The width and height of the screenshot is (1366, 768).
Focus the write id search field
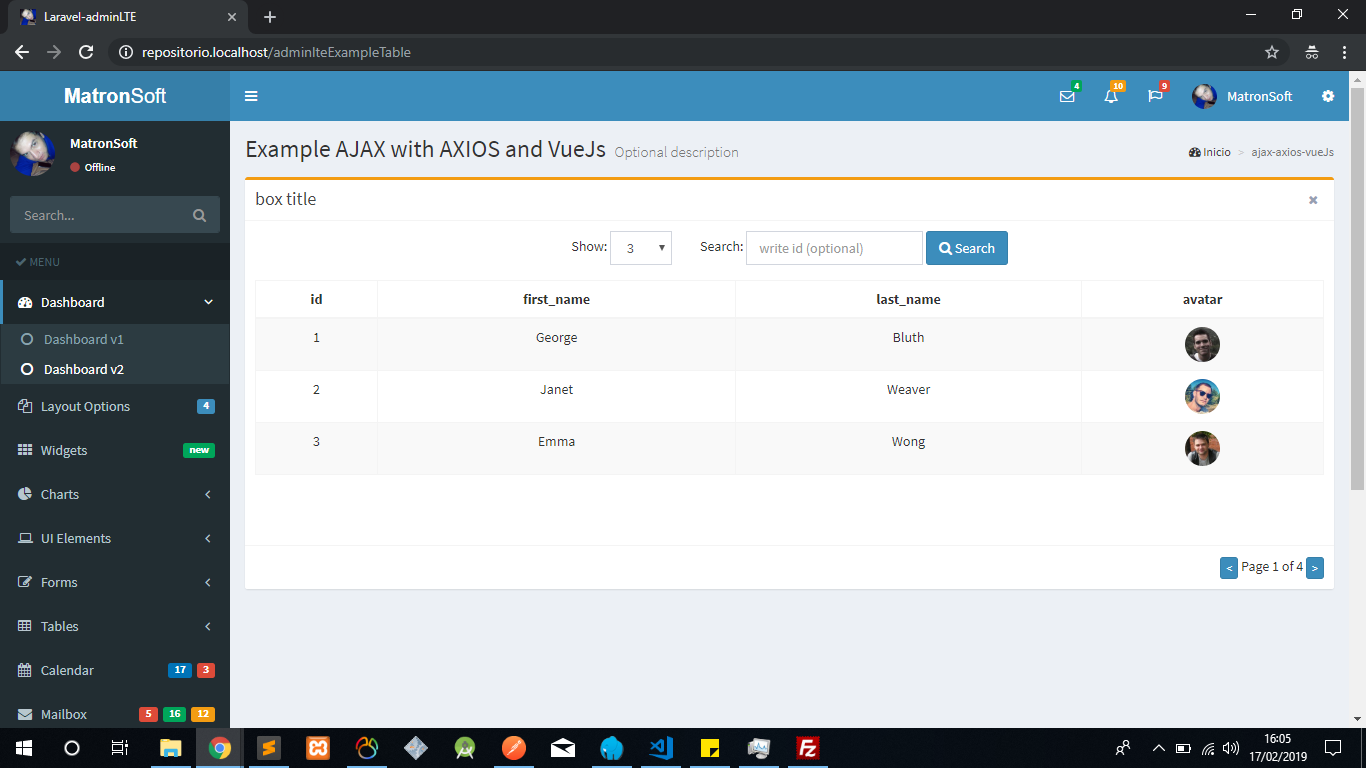pos(834,248)
